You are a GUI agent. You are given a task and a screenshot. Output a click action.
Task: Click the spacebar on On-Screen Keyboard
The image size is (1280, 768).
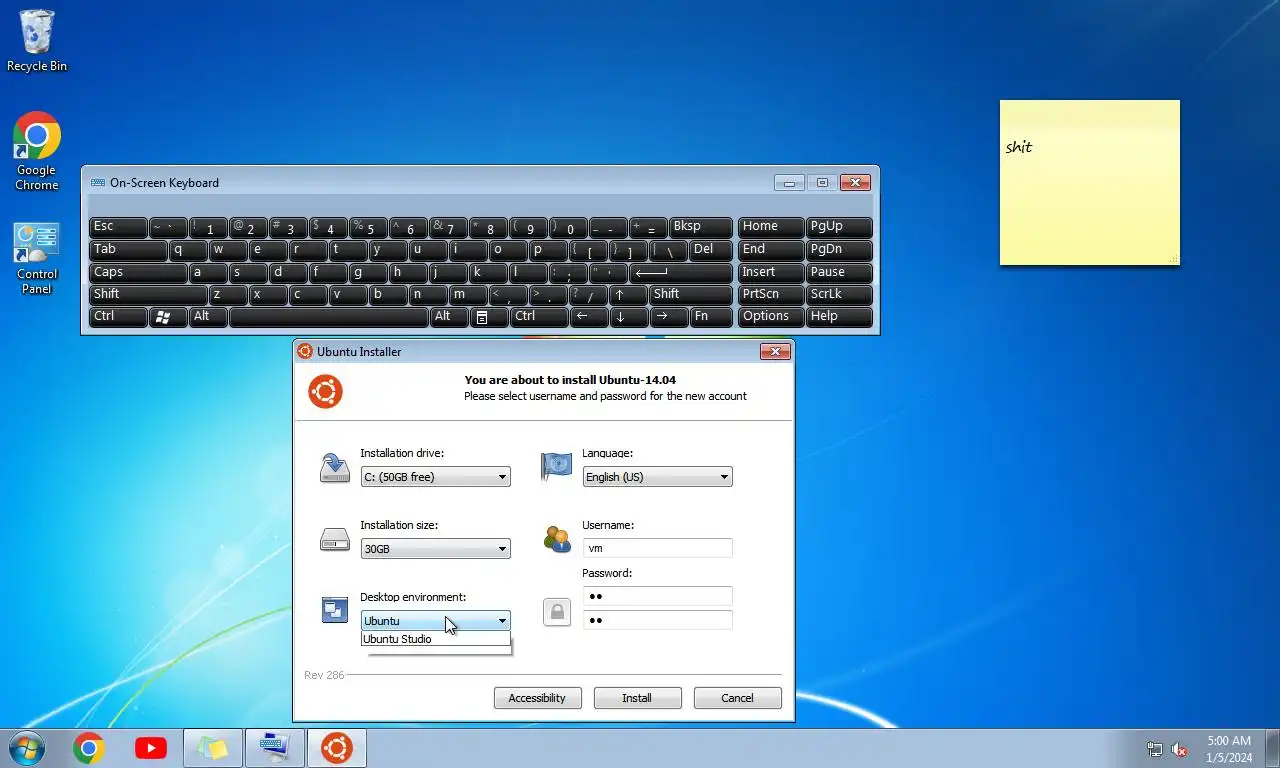329,317
